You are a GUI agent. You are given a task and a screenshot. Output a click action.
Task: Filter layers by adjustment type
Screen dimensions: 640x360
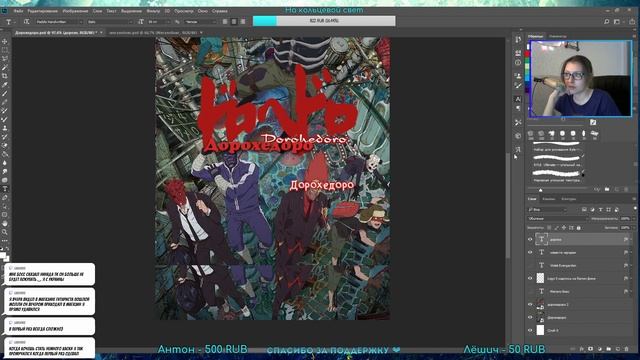tap(592, 209)
